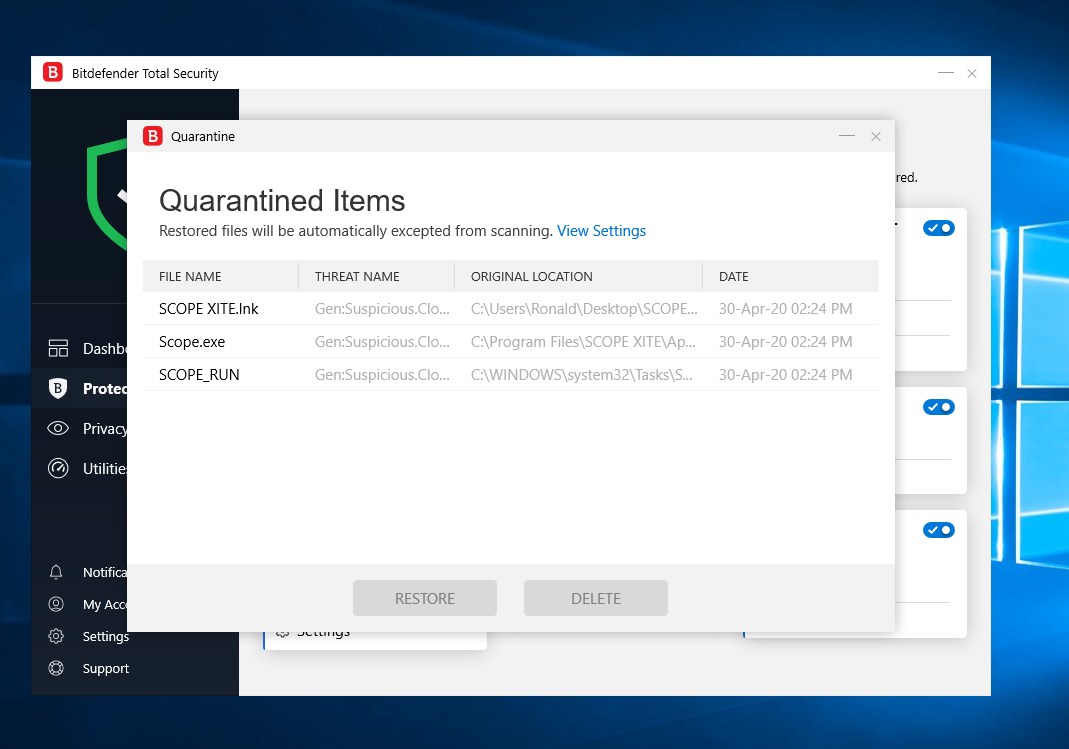
Task: Select the Protection shield icon
Action: pos(58,388)
